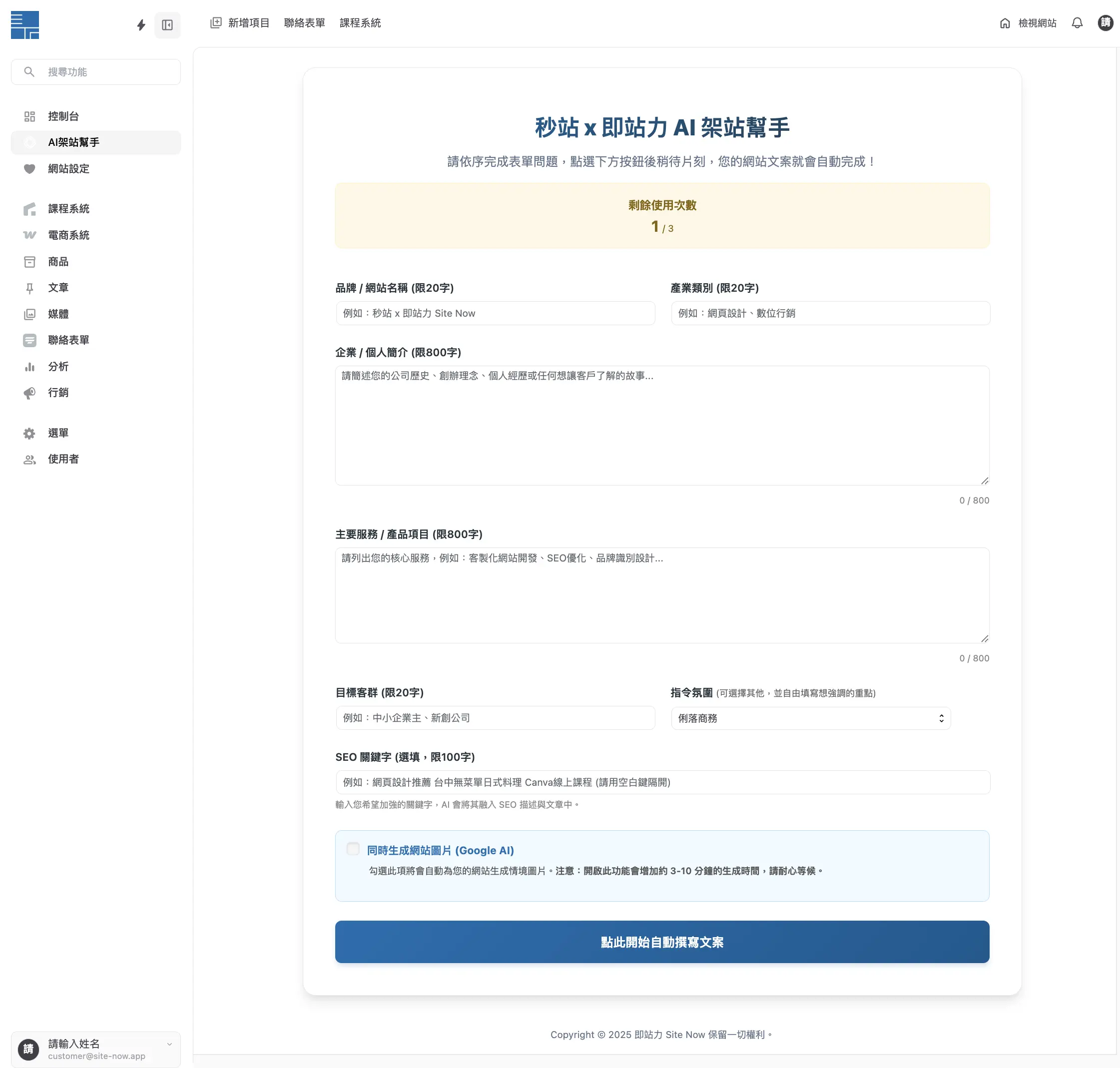Click the lightning quick-action icon
The width and height of the screenshot is (1120, 1068).
click(141, 25)
